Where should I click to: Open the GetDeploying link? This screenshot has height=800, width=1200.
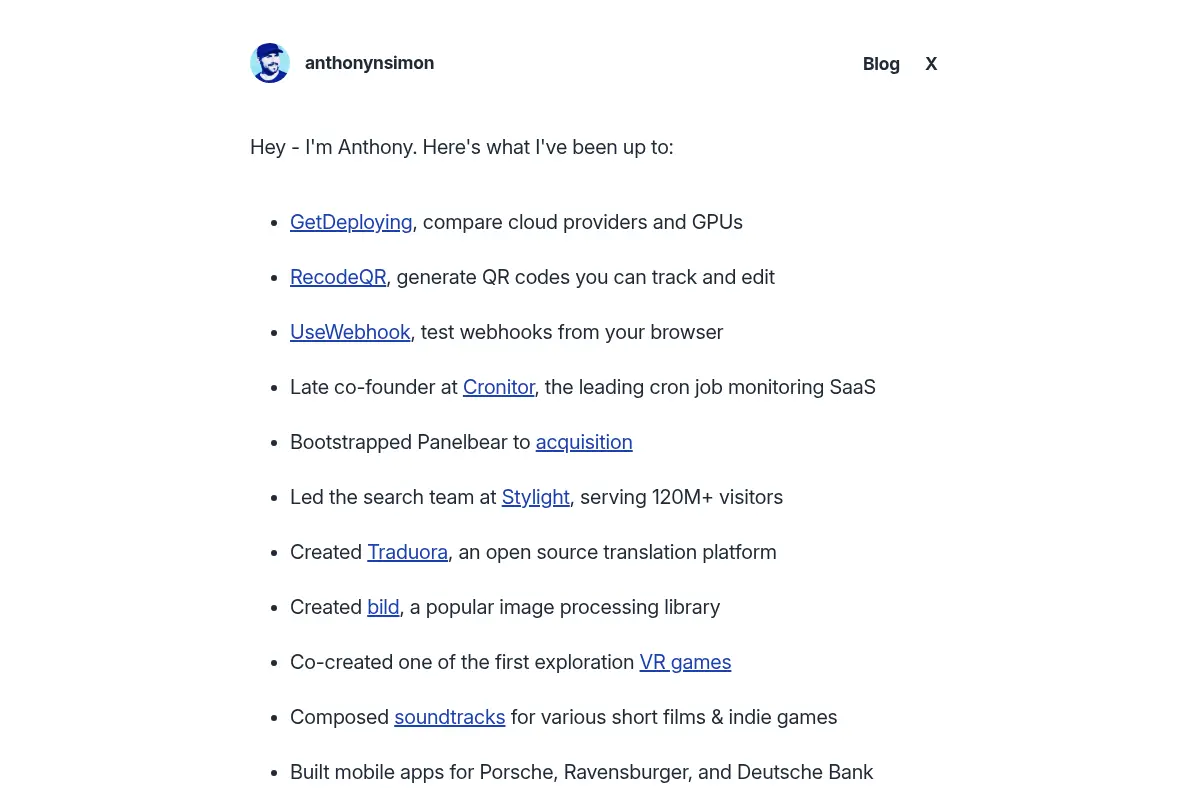coord(351,222)
